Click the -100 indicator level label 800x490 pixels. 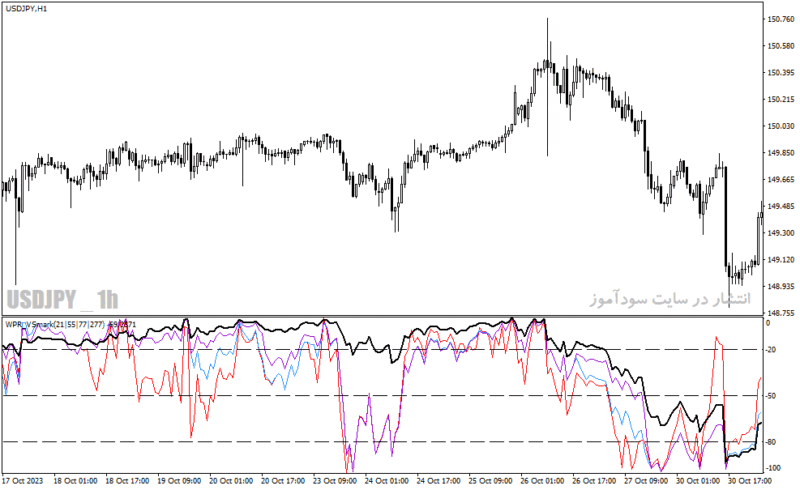click(773, 468)
